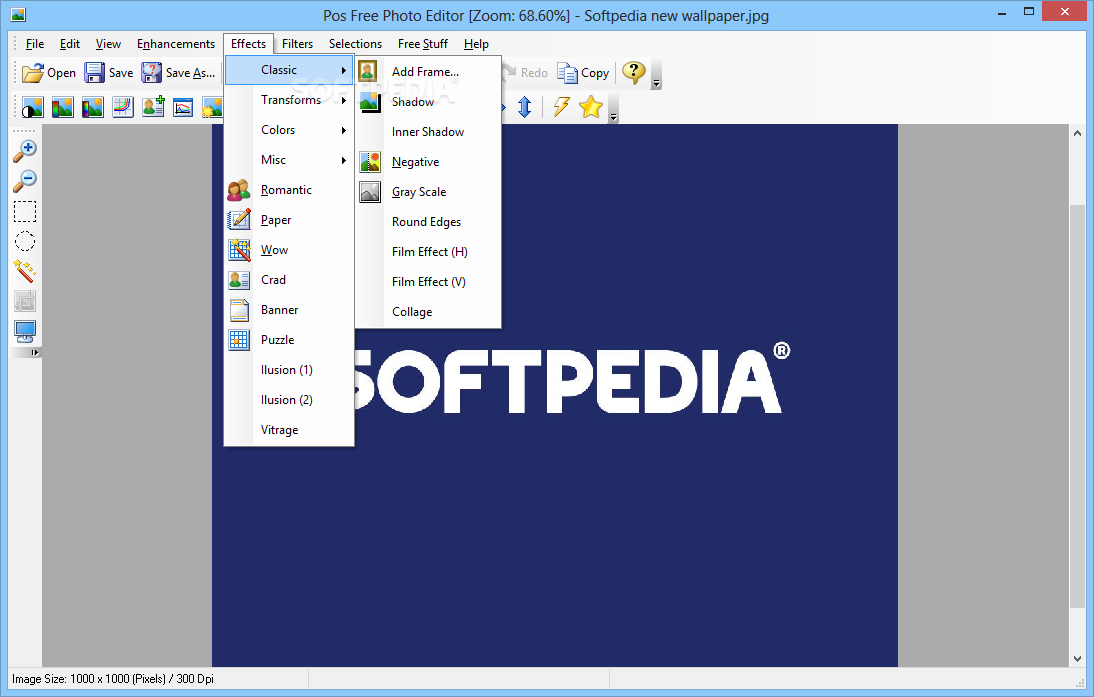Viewport: 1094px width, 697px height.
Task: Click the brightness/contrast half-circle image icon
Action: click(x=33, y=107)
